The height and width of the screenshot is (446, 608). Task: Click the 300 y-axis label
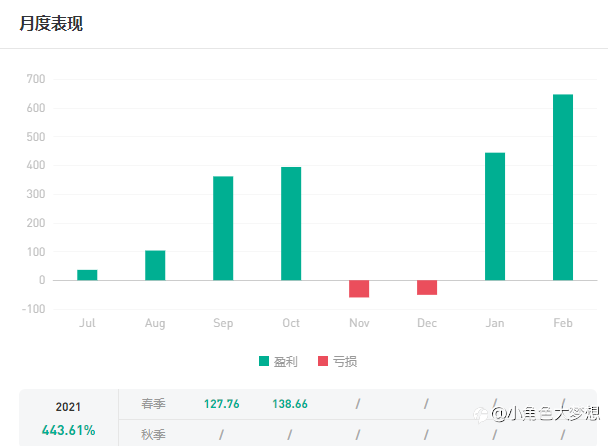click(36, 194)
